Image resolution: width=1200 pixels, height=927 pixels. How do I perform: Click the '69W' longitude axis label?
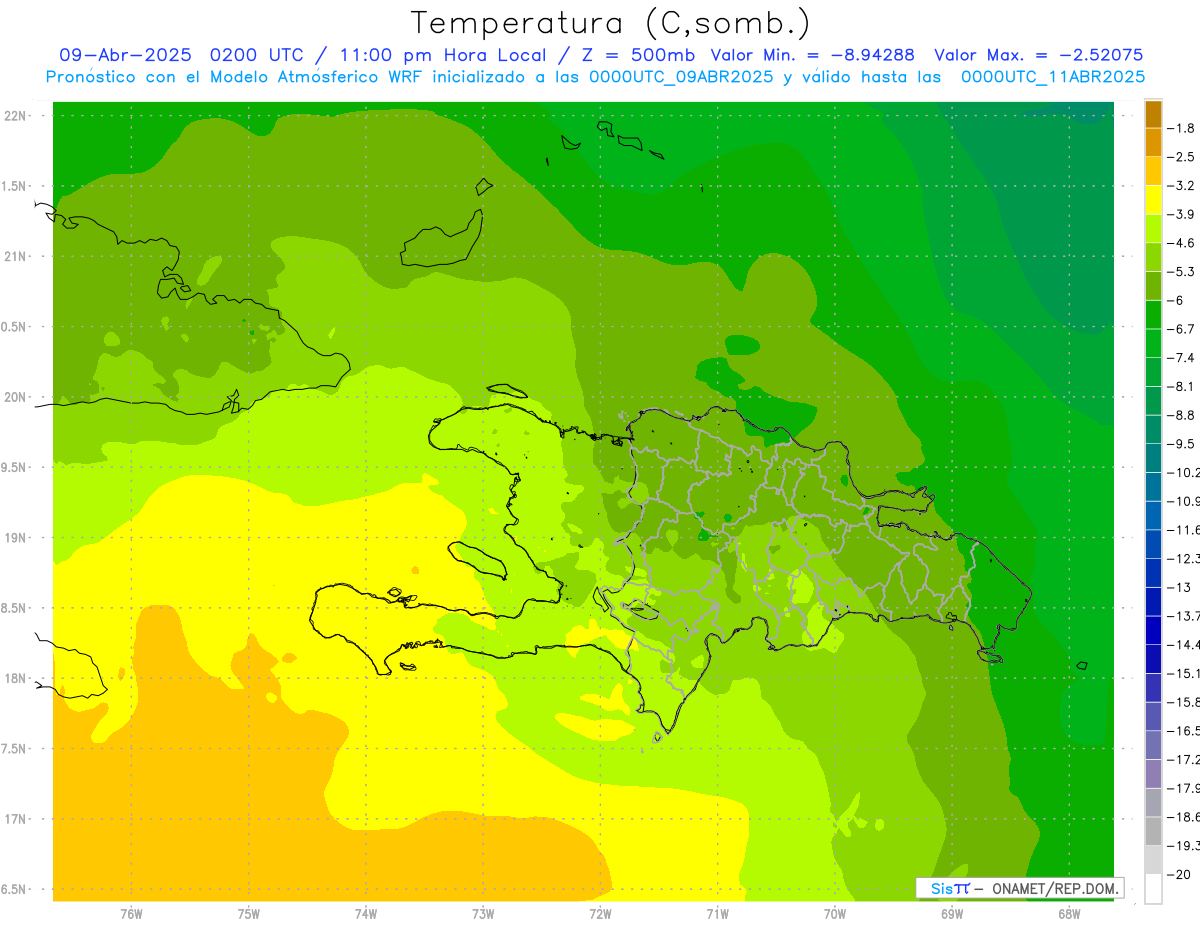click(952, 913)
